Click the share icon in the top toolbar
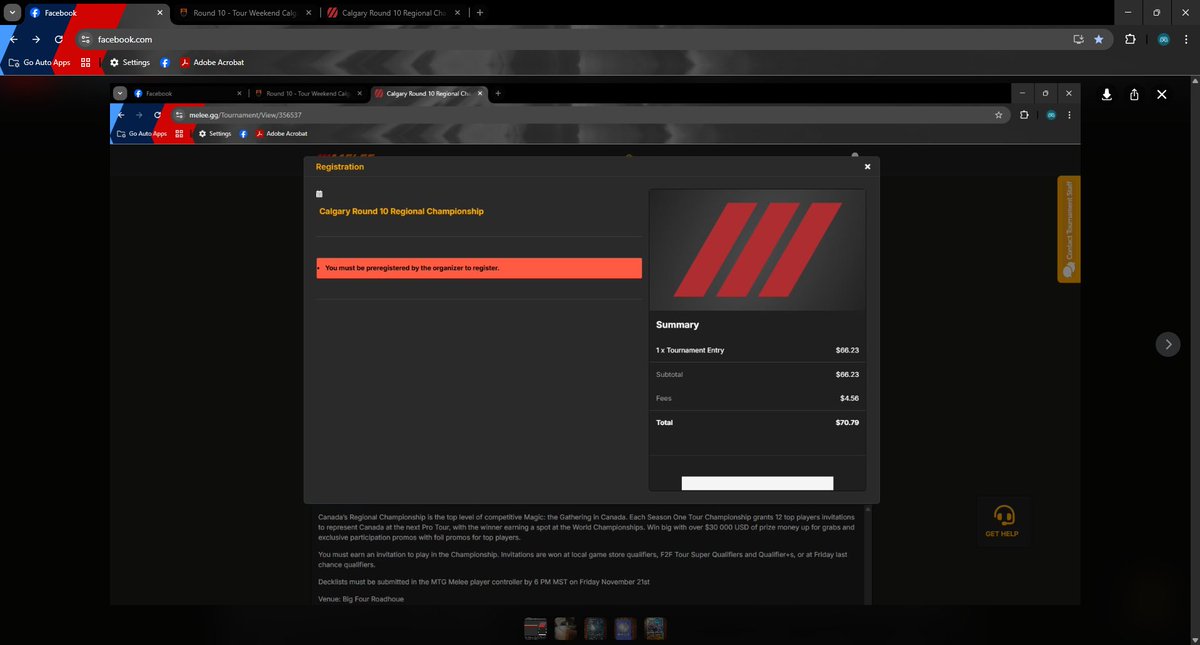Screen dimensions: 1200x645 (x=1134, y=94)
